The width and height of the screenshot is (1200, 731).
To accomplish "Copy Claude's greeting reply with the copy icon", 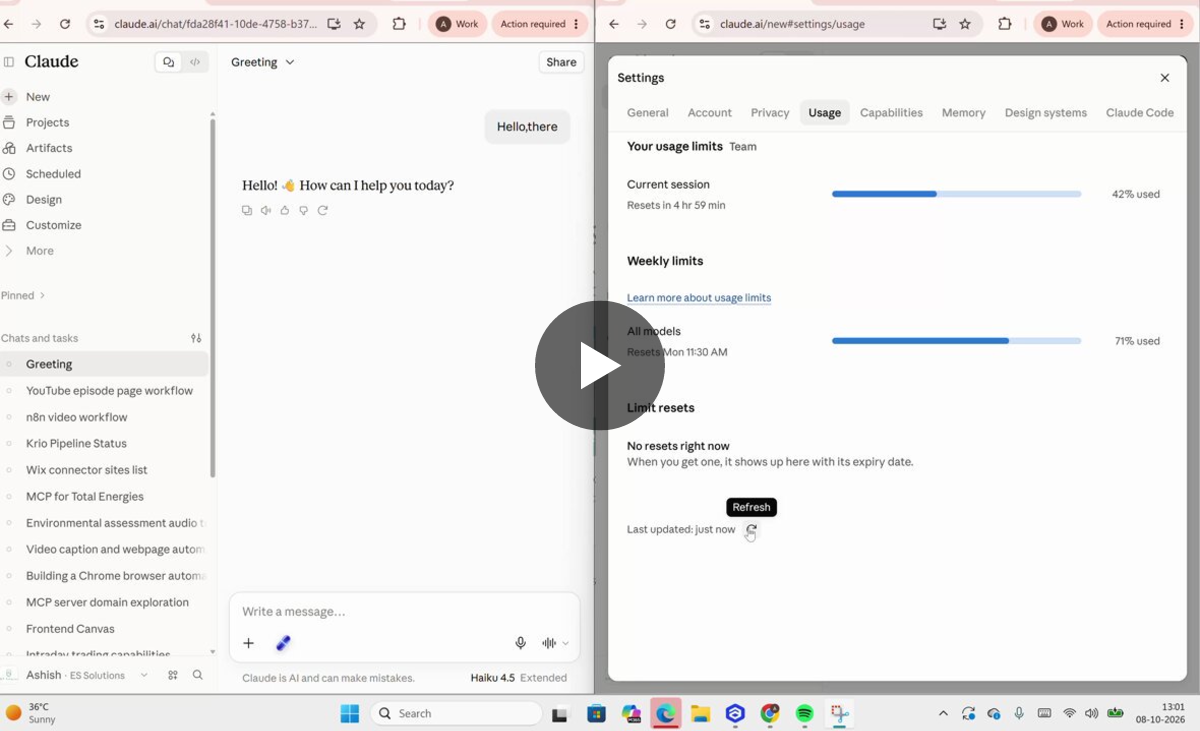I will [247, 210].
